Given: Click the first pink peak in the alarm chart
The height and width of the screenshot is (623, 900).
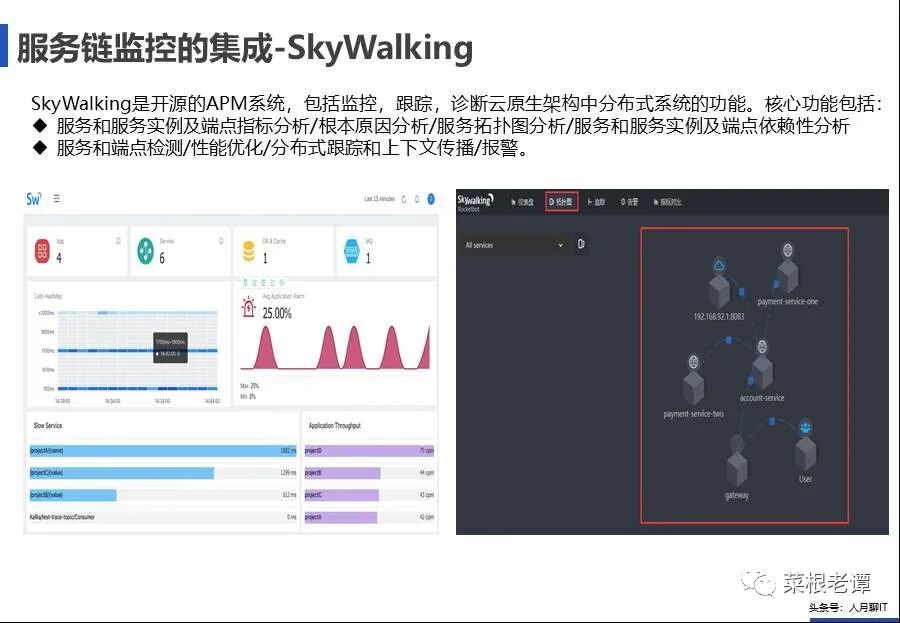Looking at the screenshot, I should (265, 347).
